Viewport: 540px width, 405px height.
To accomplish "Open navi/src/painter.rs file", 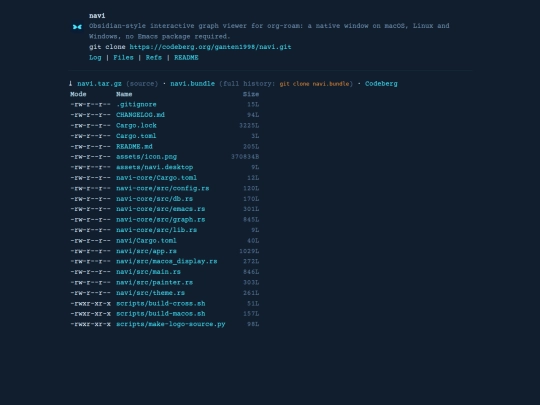I will (154, 282).
